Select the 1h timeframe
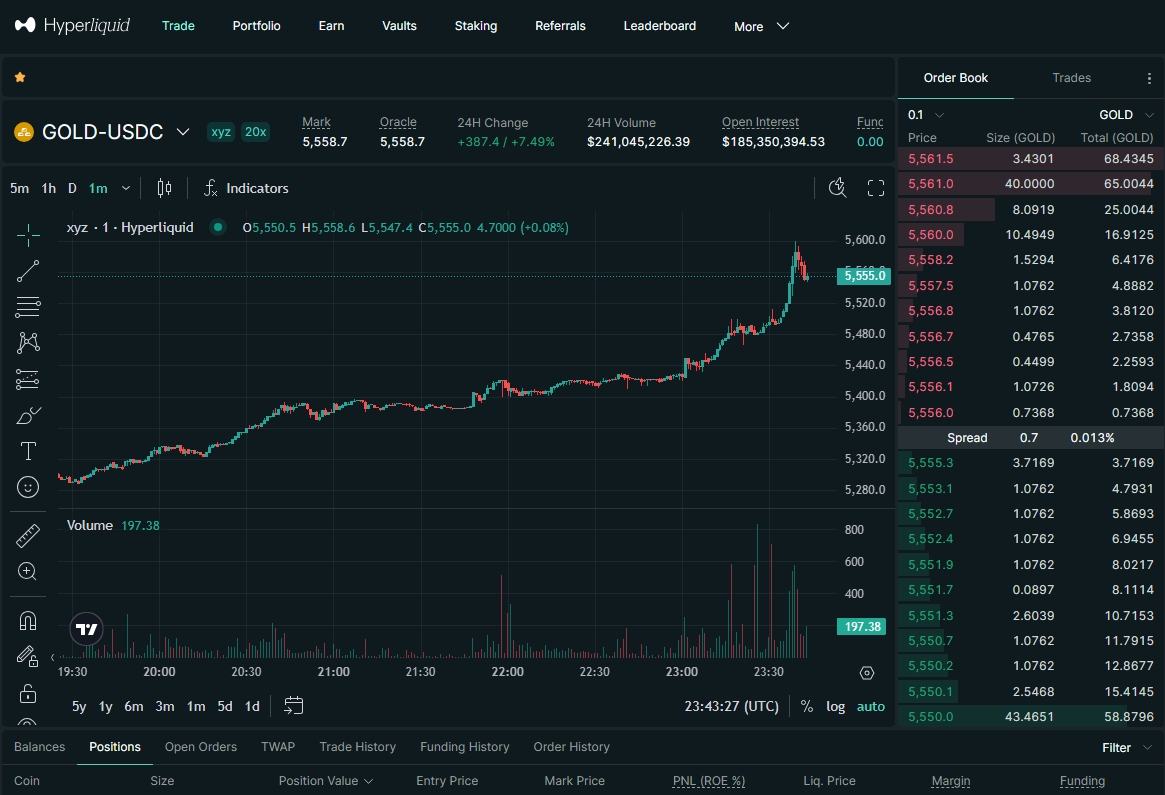The image size is (1165, 795). coord(48,188)
